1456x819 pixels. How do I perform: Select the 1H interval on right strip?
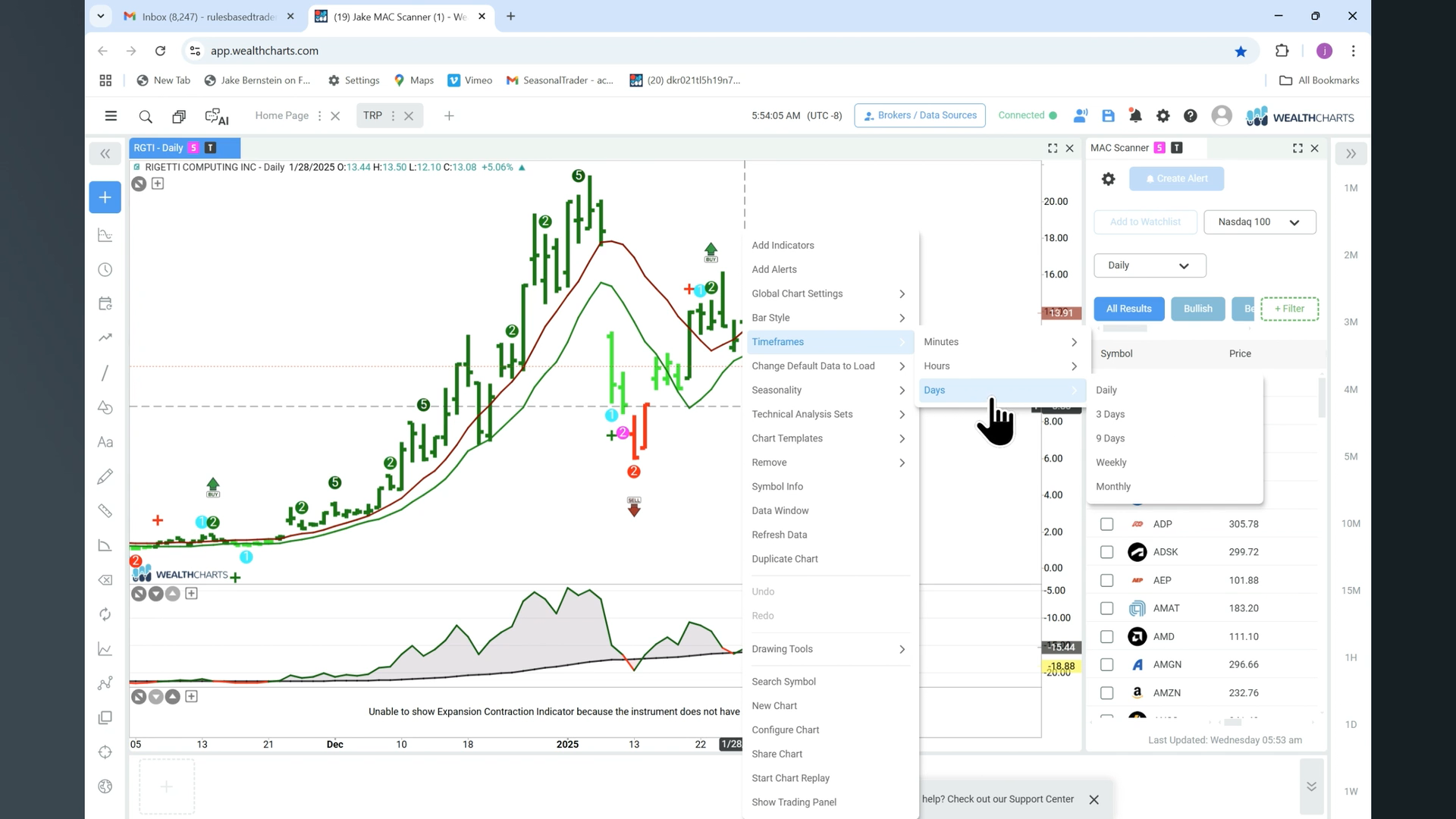click(x=1351, y=657)
